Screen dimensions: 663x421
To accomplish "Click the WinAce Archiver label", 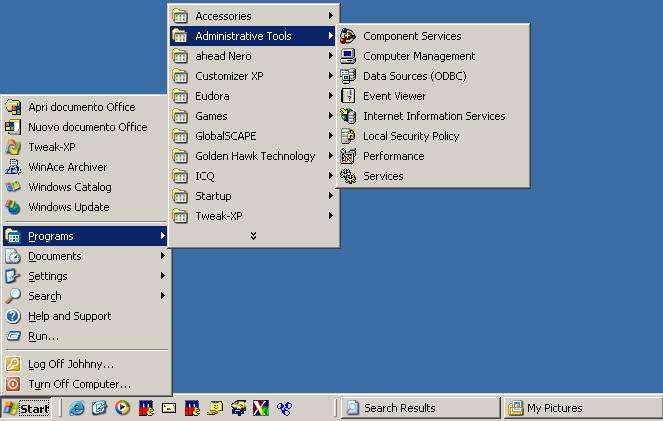I will tap(68, 167).
